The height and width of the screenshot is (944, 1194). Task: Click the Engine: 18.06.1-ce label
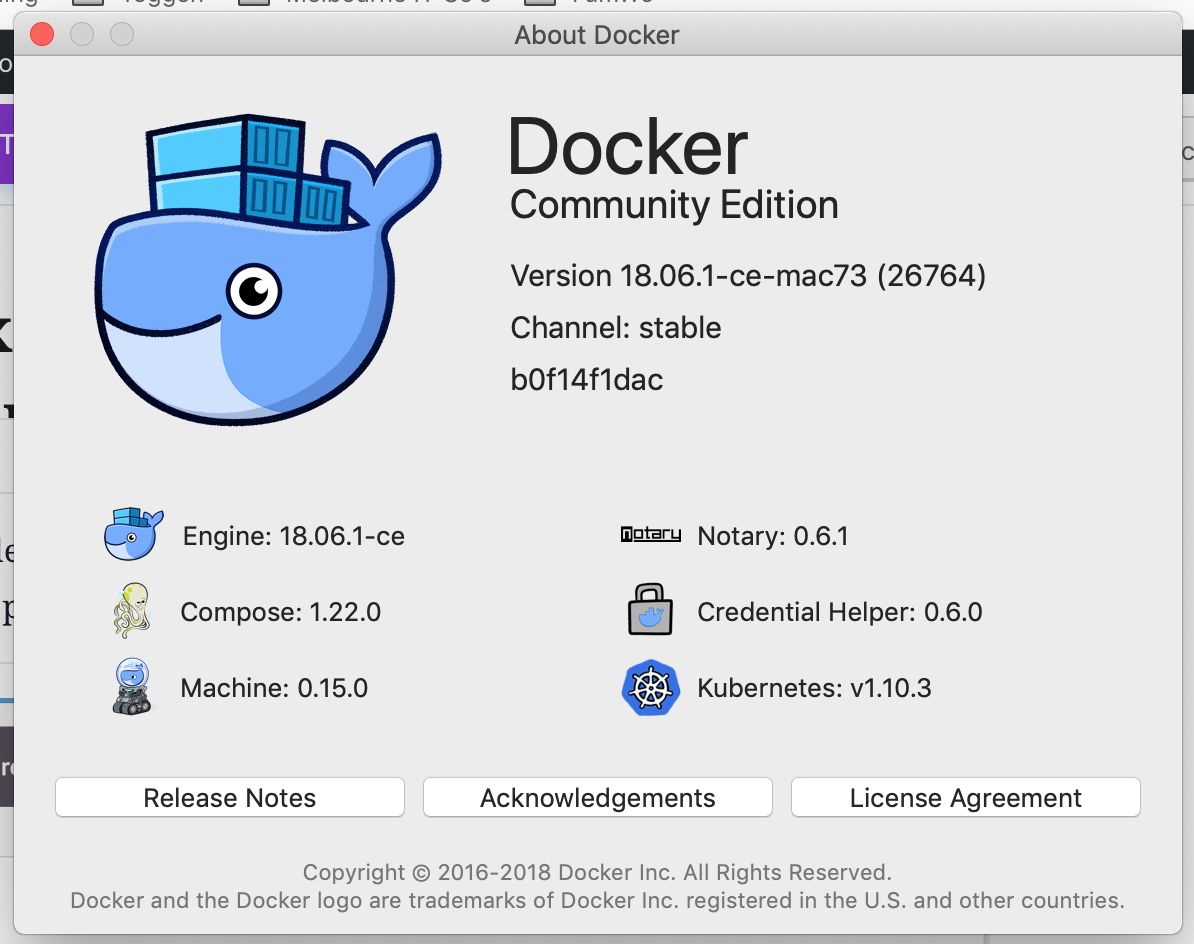click(293, 536)
